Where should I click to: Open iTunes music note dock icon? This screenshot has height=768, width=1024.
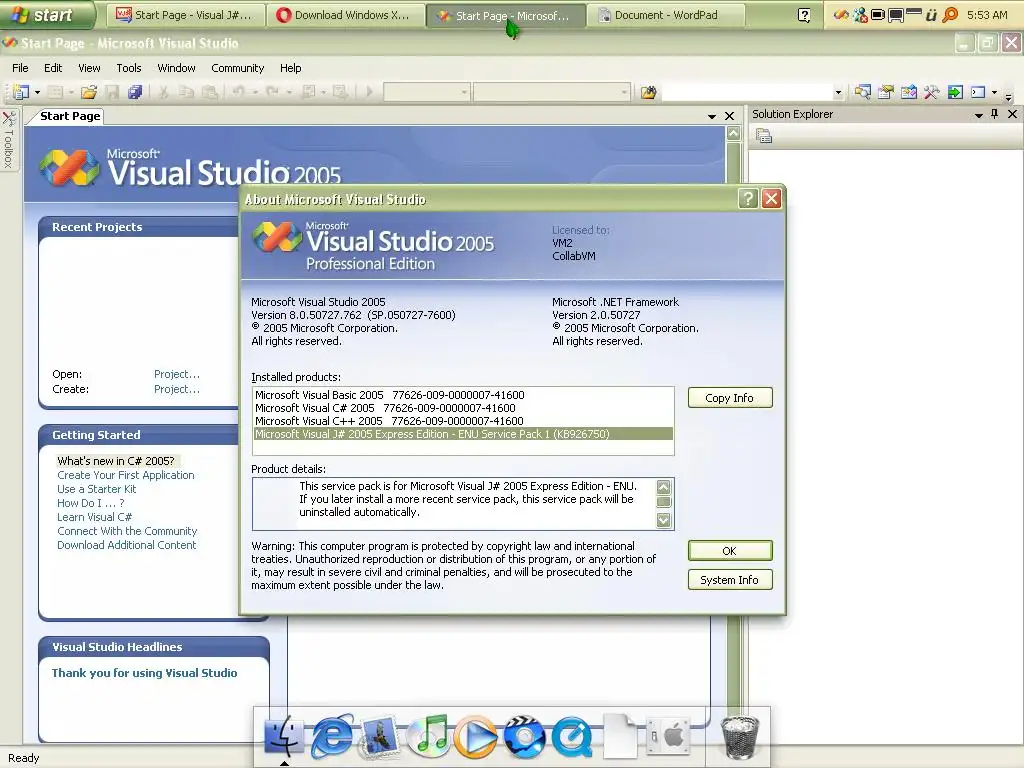(x=428, y=736)
